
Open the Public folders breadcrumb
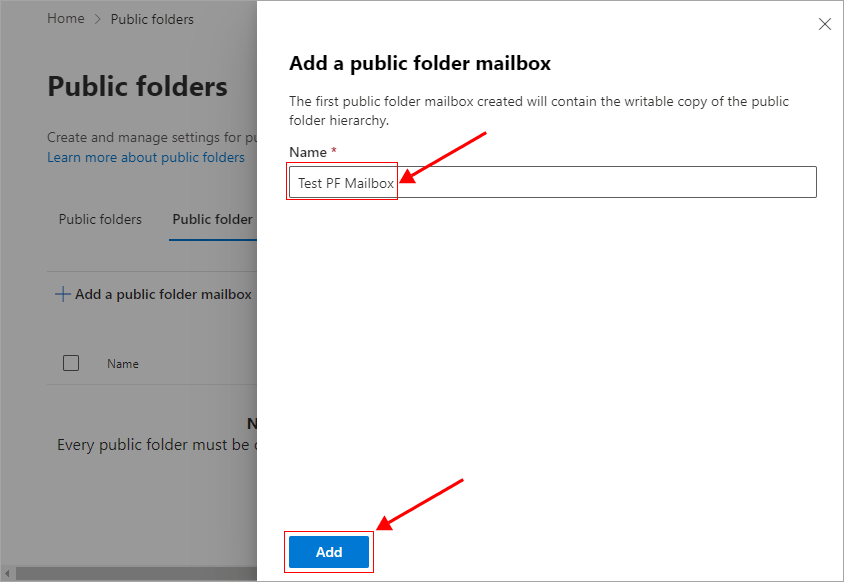click(x=151, y=19)
